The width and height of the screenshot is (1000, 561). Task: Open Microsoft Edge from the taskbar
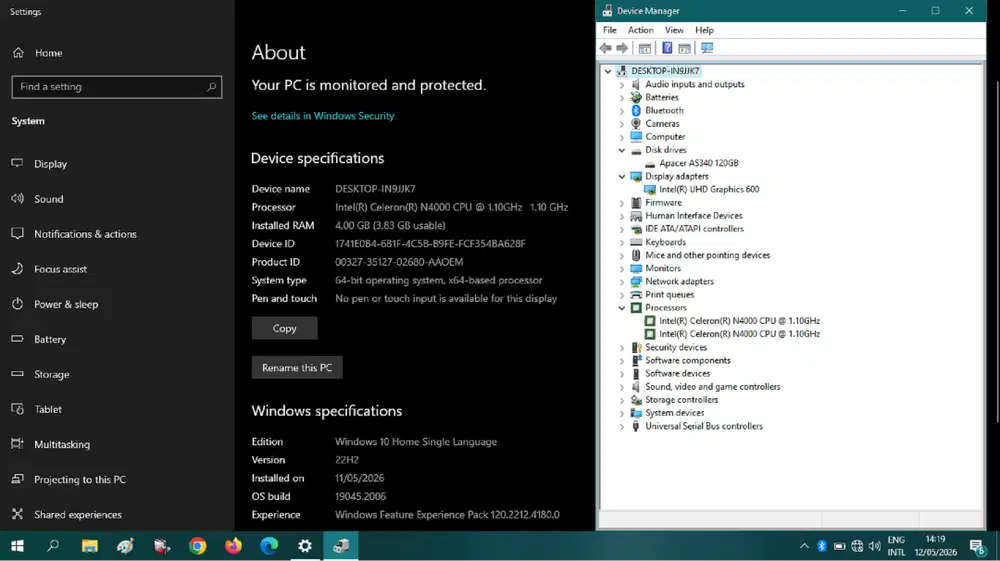click(269, 546)
